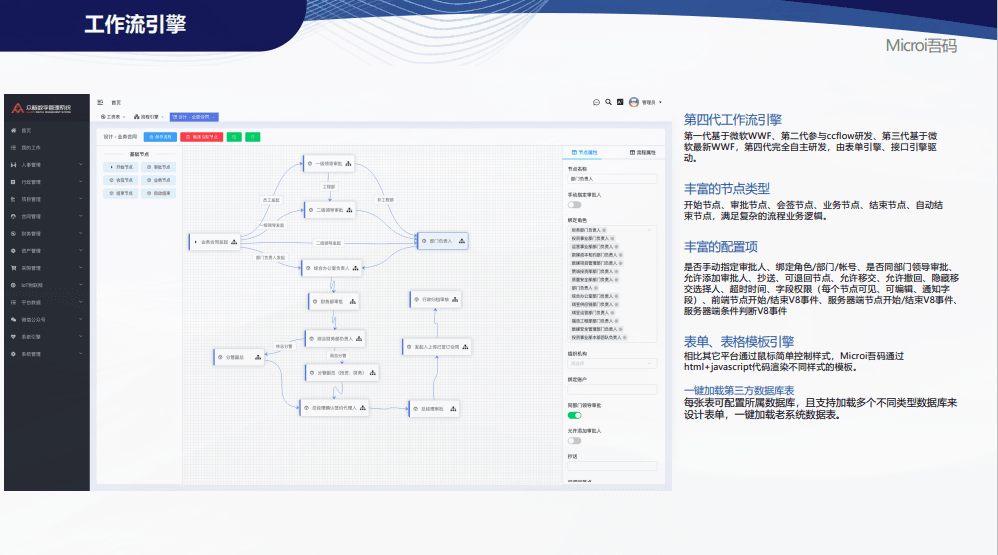Click the dark square icon beside the search icon

tap(620, 102)
